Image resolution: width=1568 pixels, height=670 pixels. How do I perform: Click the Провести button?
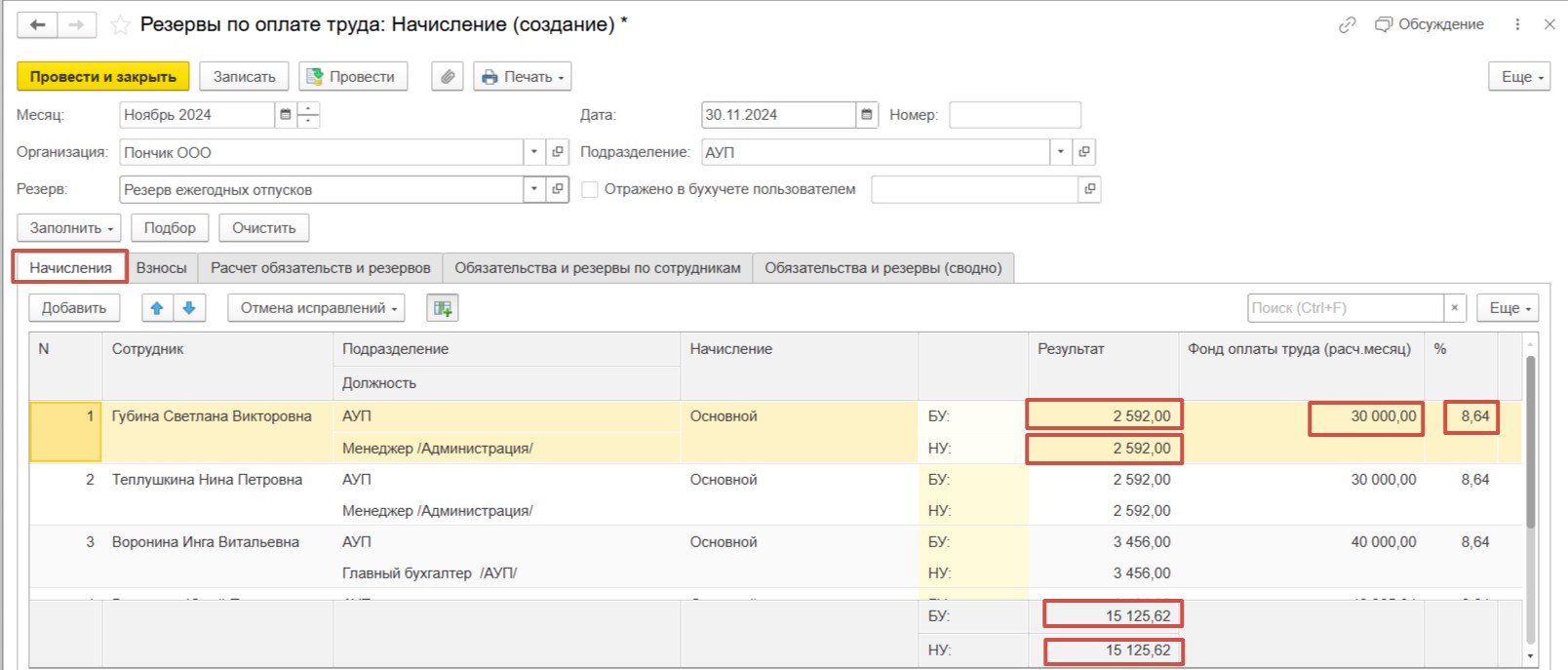point(353,76)
